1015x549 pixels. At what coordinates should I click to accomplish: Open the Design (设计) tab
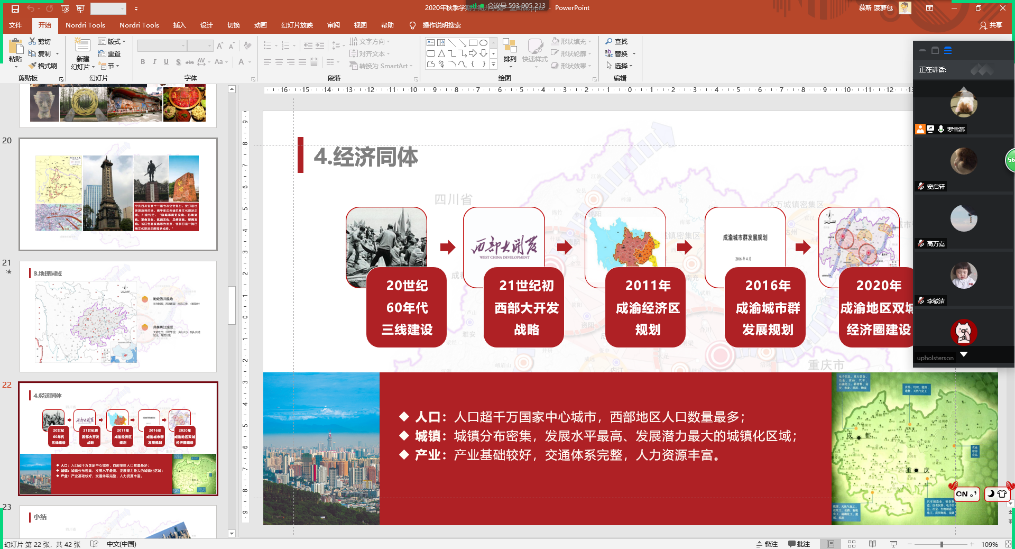206,25
